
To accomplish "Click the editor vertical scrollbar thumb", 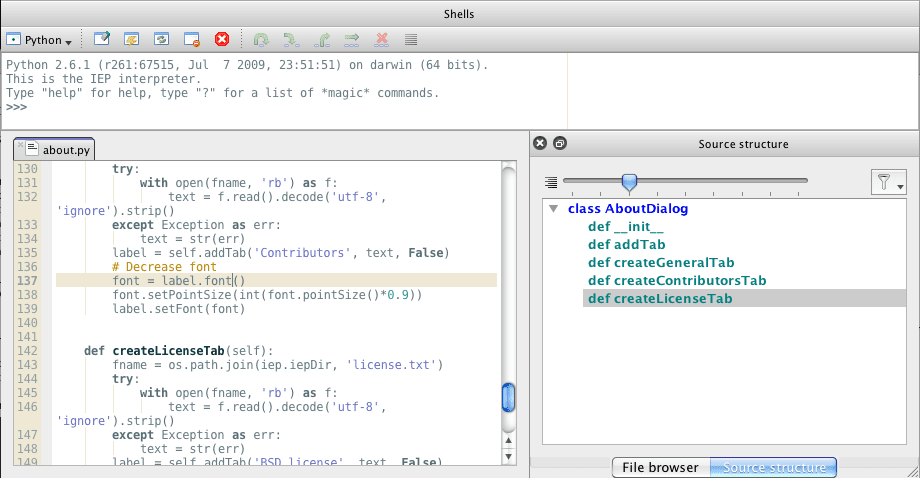I will point(508,398).
